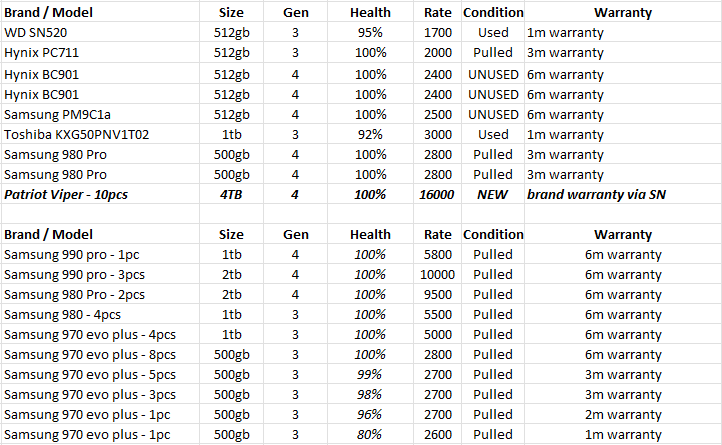Select the 2m warranty cell
The image size is (722, 445).
tap(623, 415)
